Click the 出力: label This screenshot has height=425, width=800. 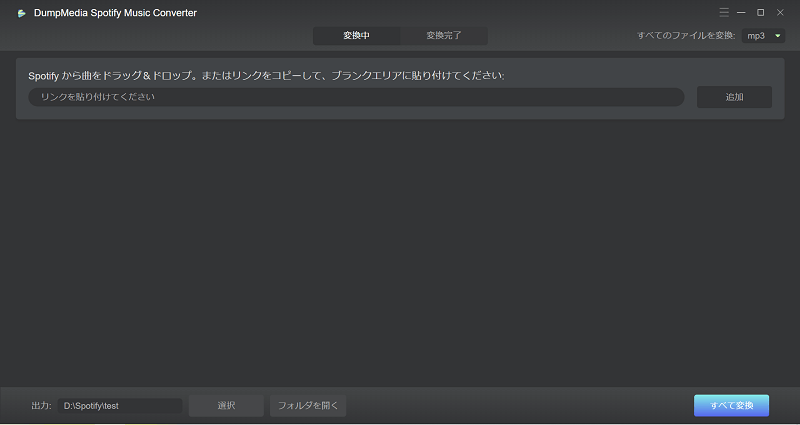41,406
